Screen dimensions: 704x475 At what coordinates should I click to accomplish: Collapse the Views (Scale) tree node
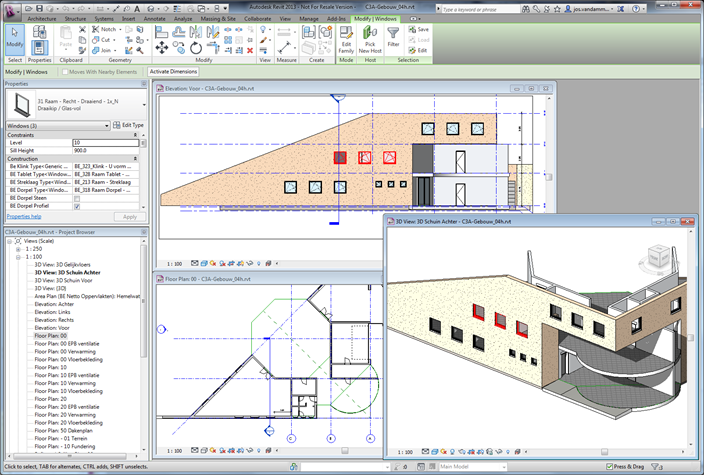click(x=10, y=241)
